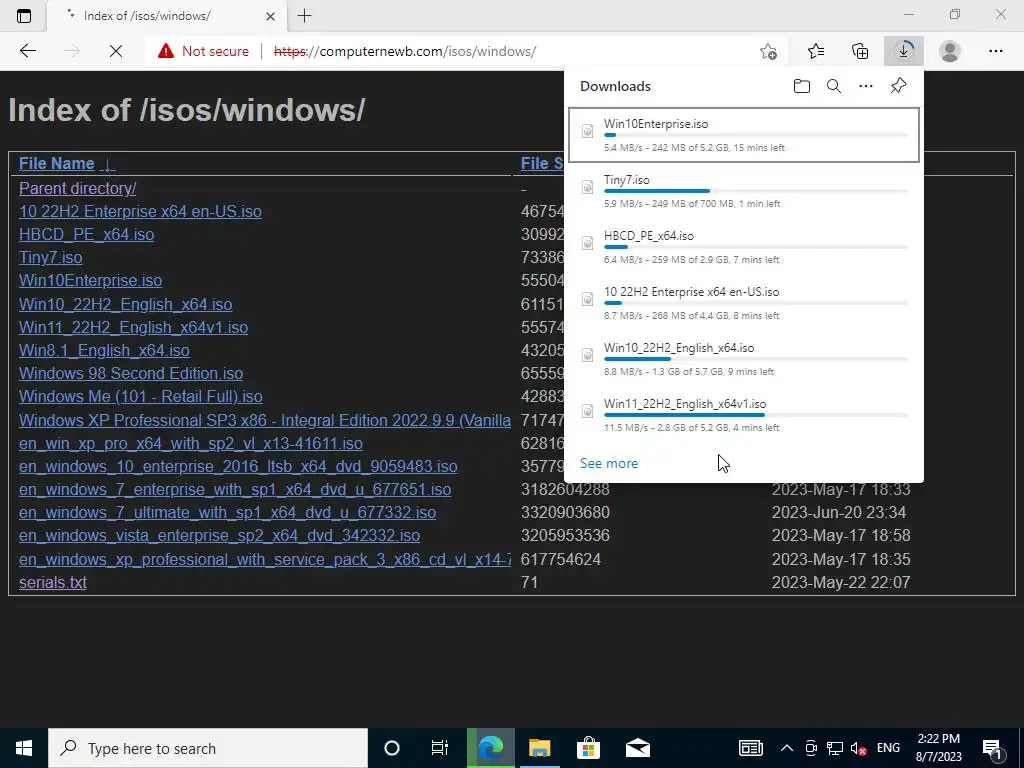Click the Tiny7.iso link in listing
This screenshot has width=1024, height=768.
click(50, 257)
